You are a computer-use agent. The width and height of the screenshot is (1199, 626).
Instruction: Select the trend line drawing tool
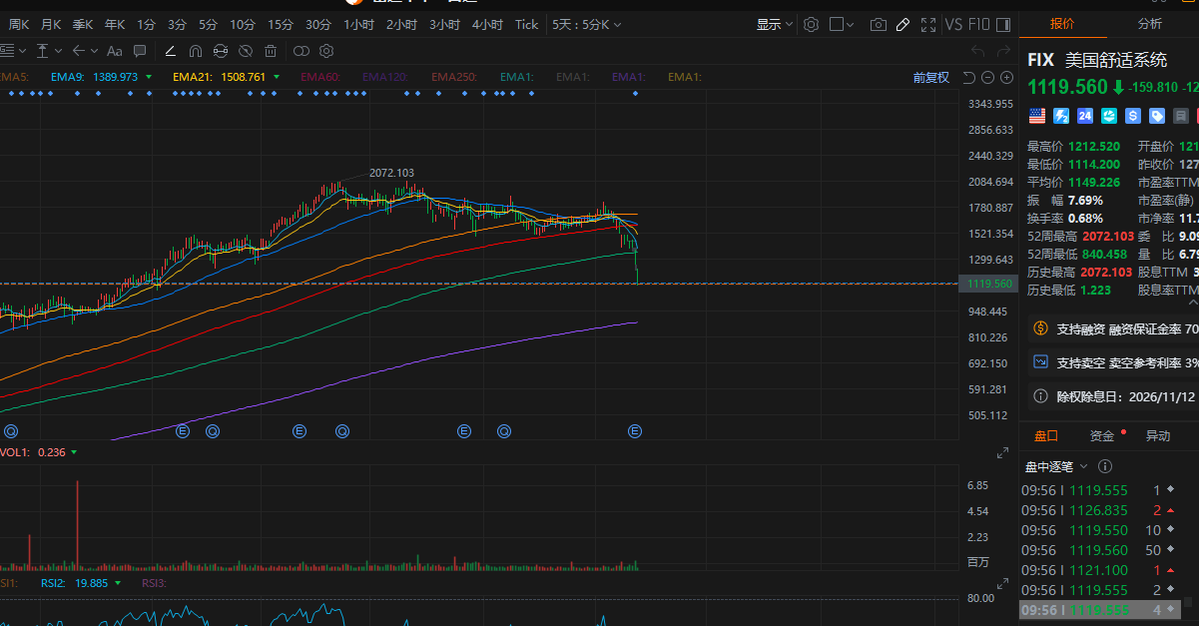tap(171, 51)
